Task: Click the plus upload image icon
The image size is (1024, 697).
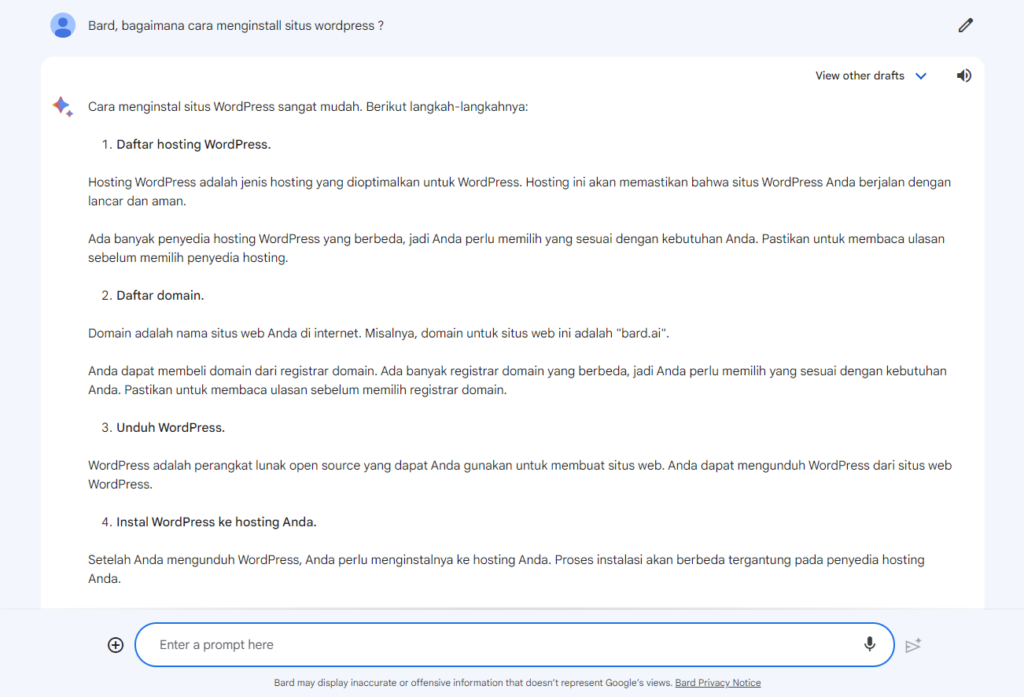Action: point(116,645)
